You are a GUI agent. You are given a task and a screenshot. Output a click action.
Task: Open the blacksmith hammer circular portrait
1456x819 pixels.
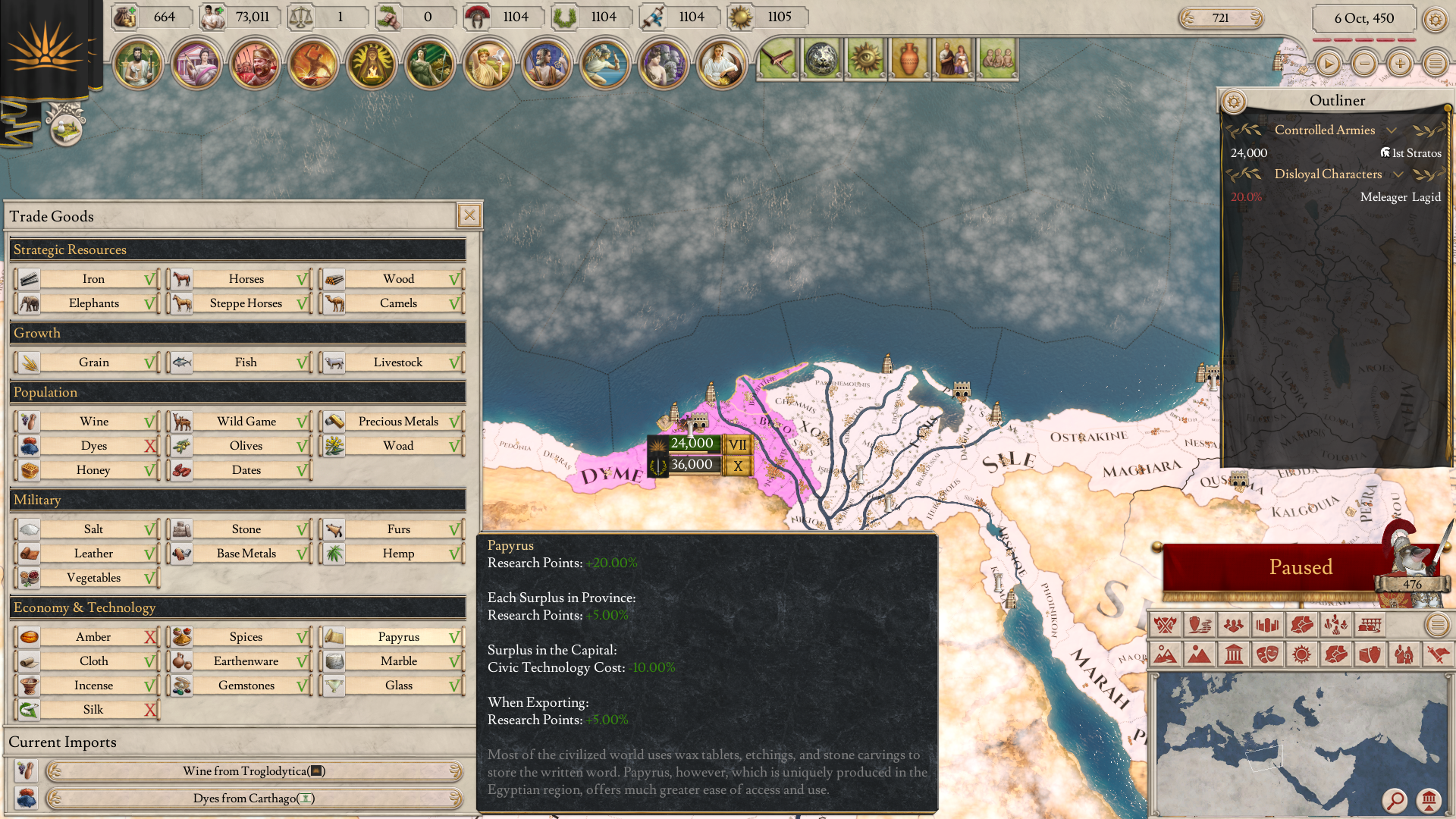pos(313,64)
